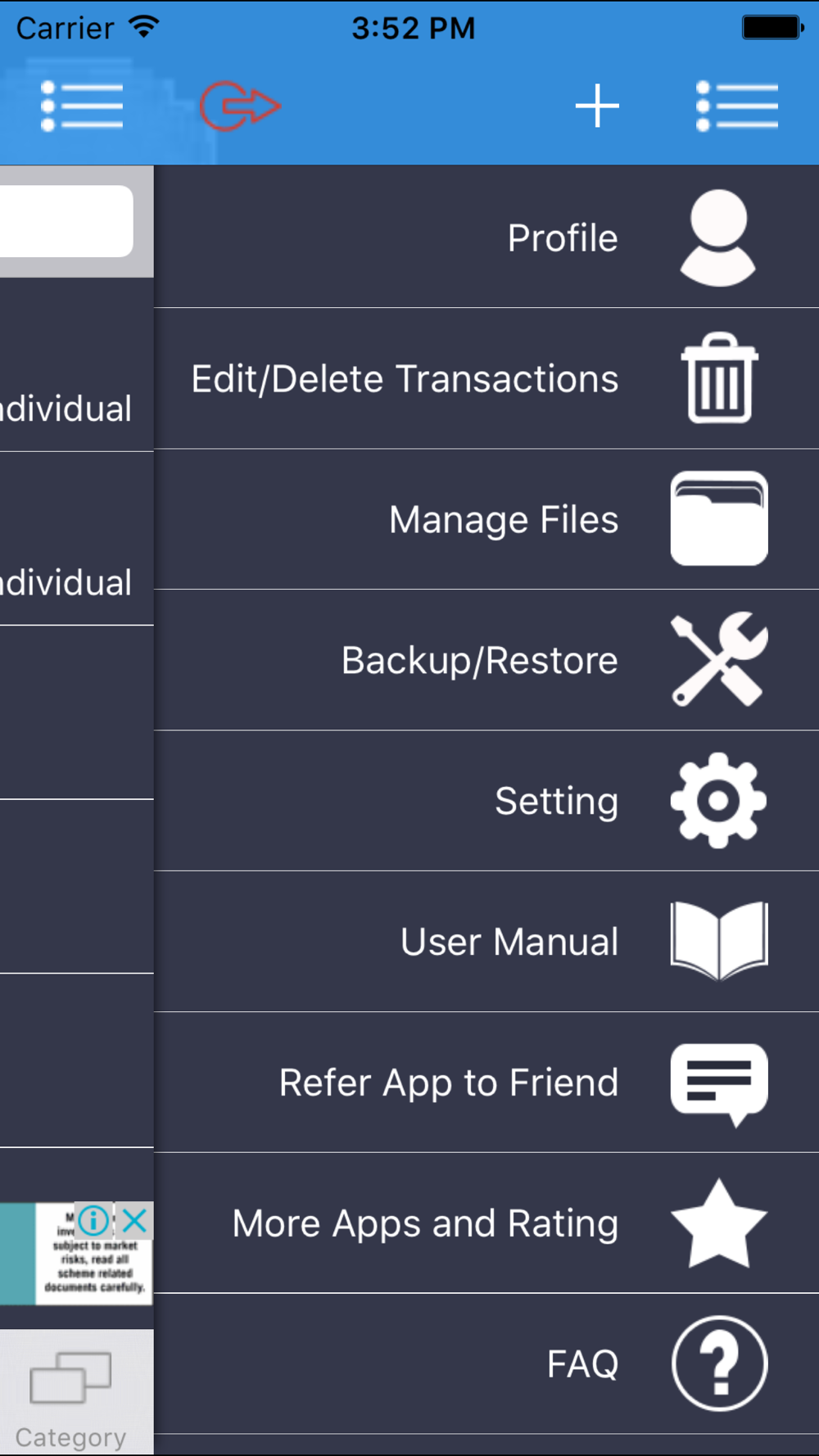This screenshot has width=819, height=1456.
Task: Open the Profile menu item
Action: pos(486,237)
